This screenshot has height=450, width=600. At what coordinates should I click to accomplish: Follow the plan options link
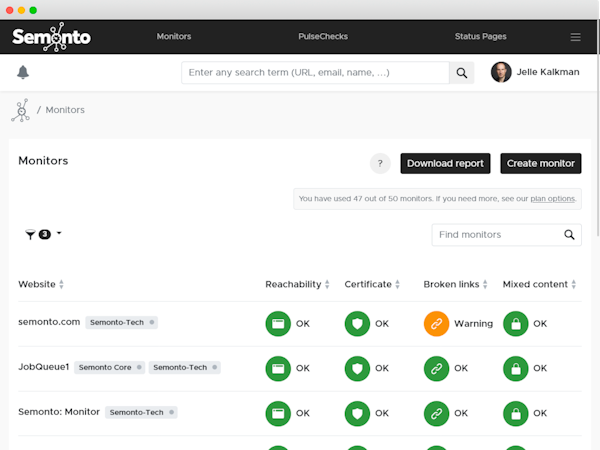click(x=552, y=199)
